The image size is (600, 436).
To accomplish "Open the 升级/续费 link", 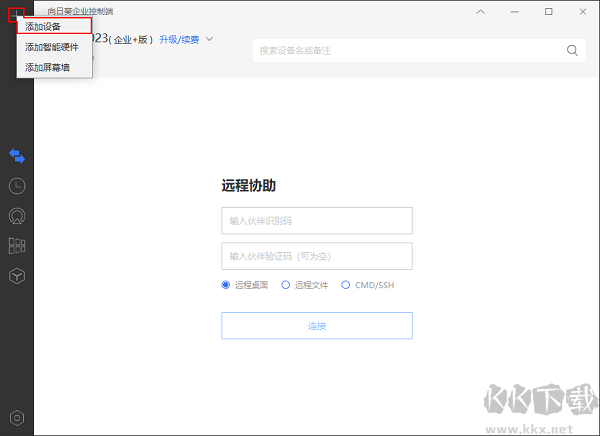I will tap(179, 39).
